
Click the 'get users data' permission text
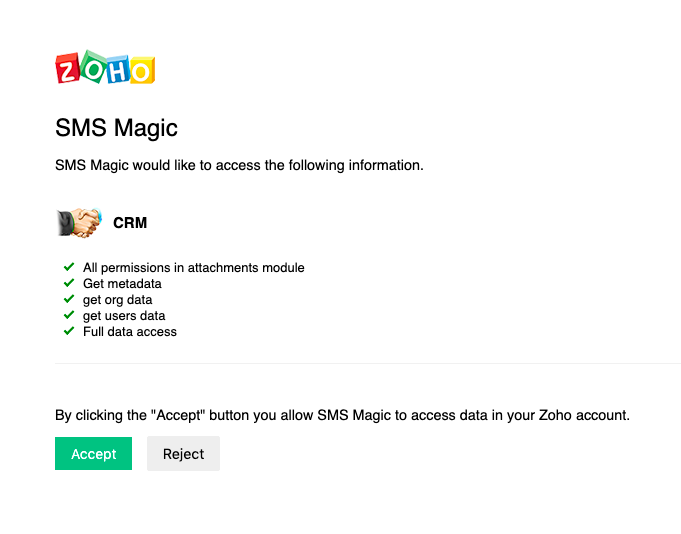[124, 316]
